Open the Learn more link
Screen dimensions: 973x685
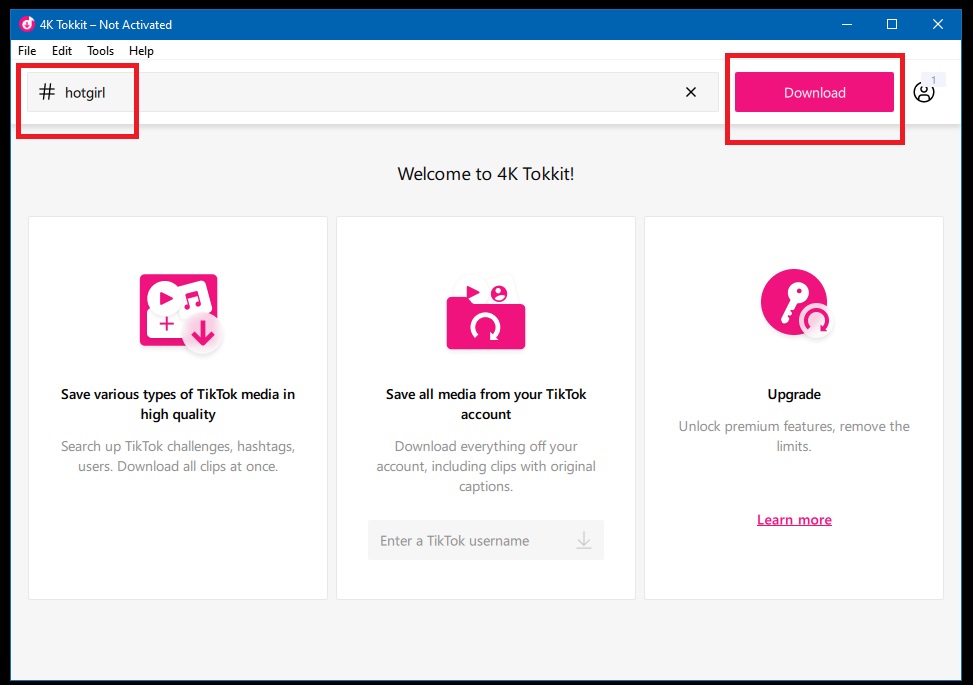click(793, 519)
